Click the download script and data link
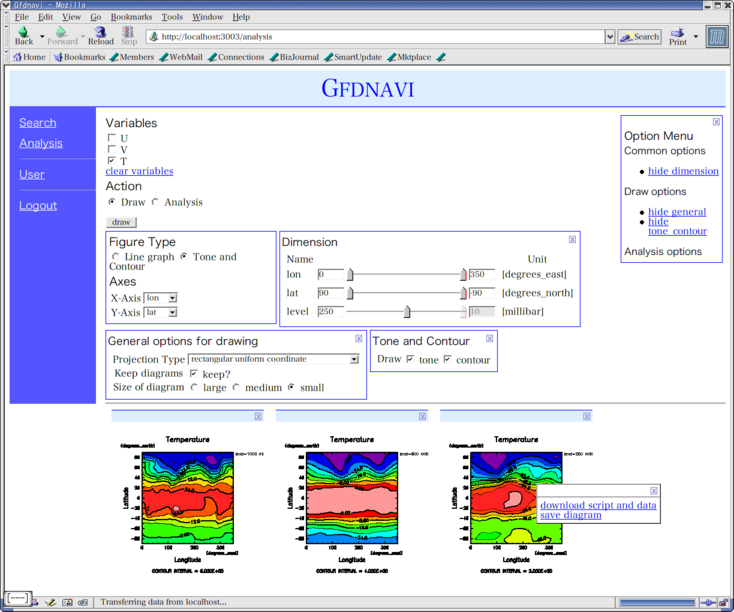734x612 pixels. click(598, 505)
